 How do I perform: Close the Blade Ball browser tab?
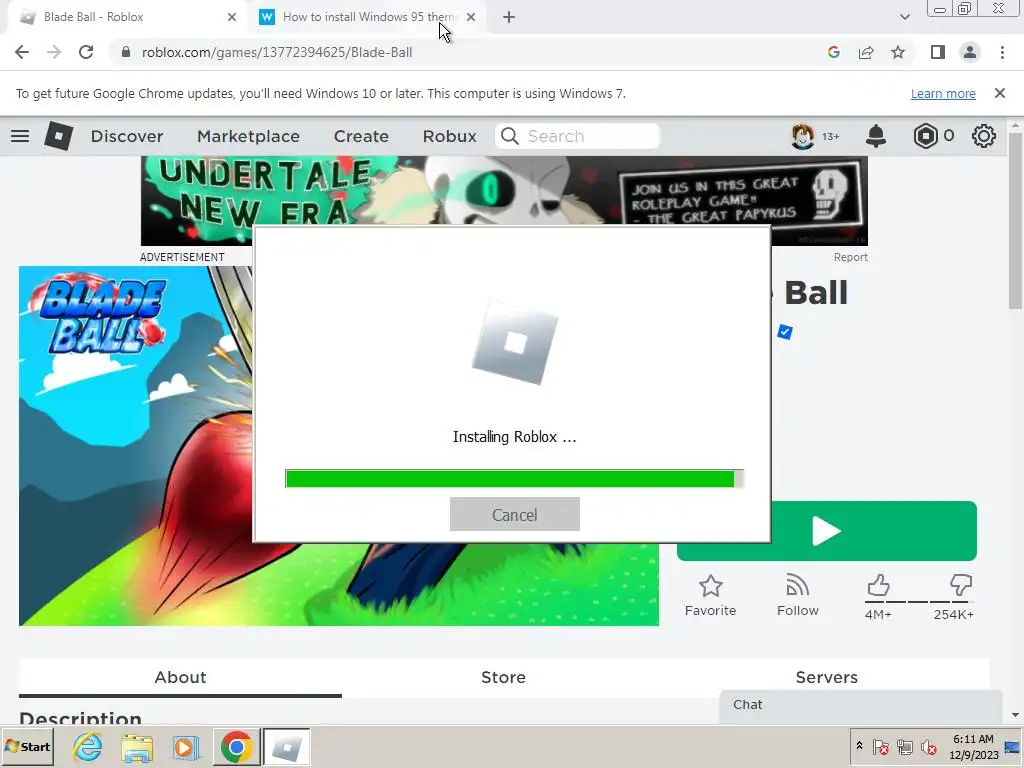coord(232,17)
